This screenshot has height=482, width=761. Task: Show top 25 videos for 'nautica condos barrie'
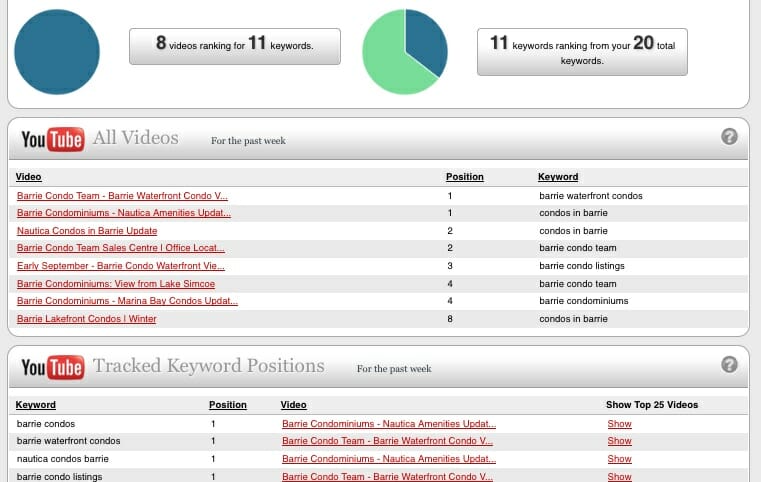click(619, 459)
